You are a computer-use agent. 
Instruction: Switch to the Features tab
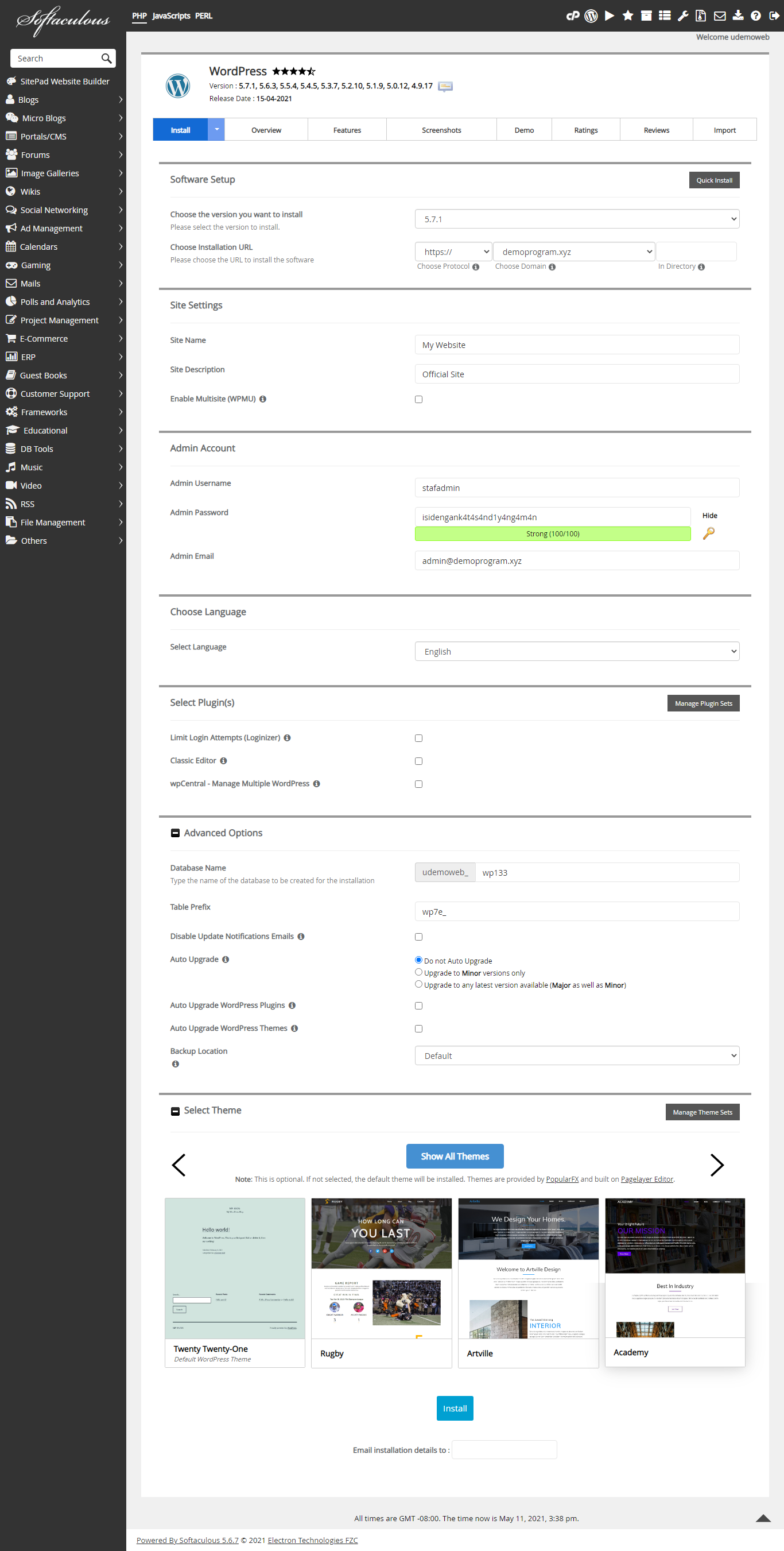(347, 129)
